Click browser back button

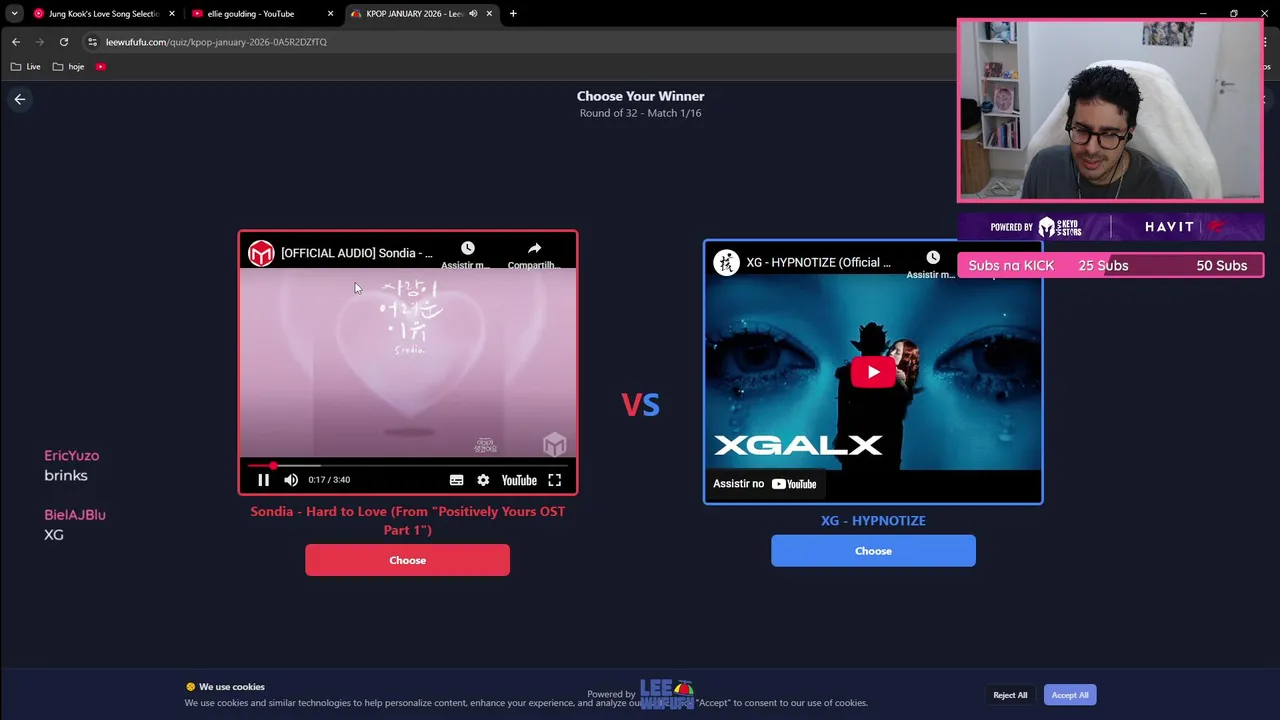[x=16, y=42]
